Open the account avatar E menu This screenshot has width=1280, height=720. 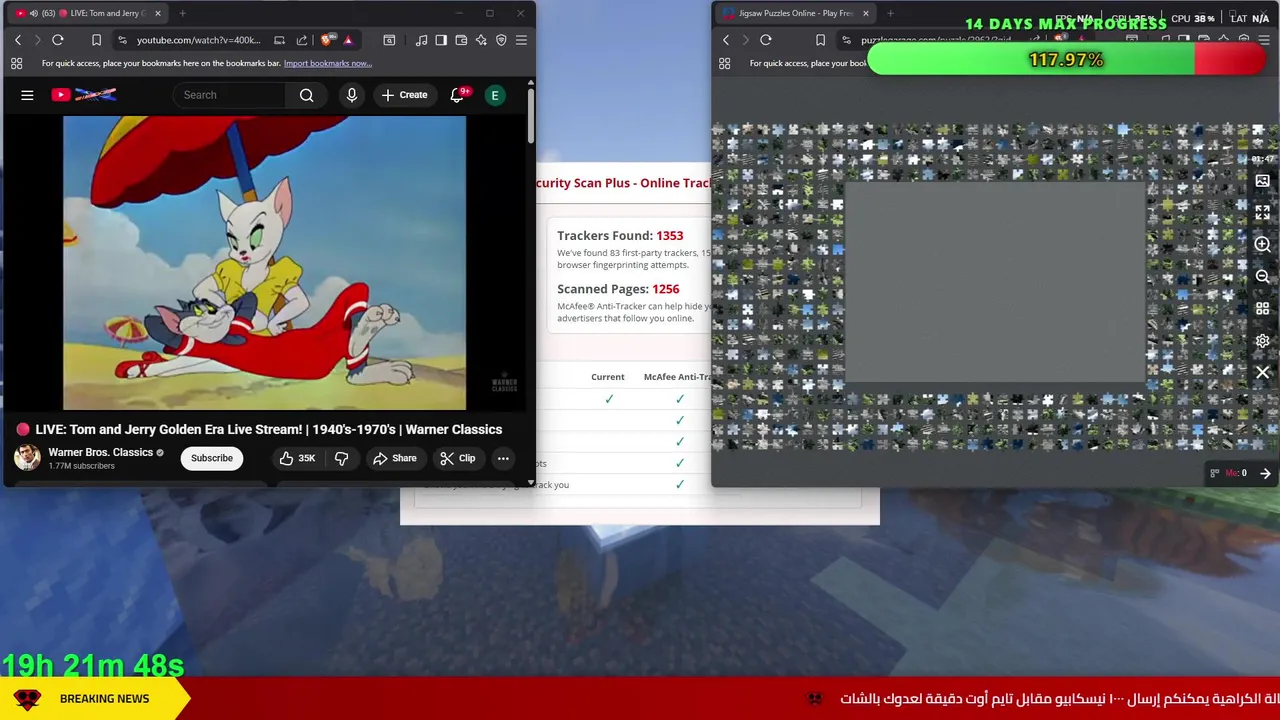coord(494,95)
